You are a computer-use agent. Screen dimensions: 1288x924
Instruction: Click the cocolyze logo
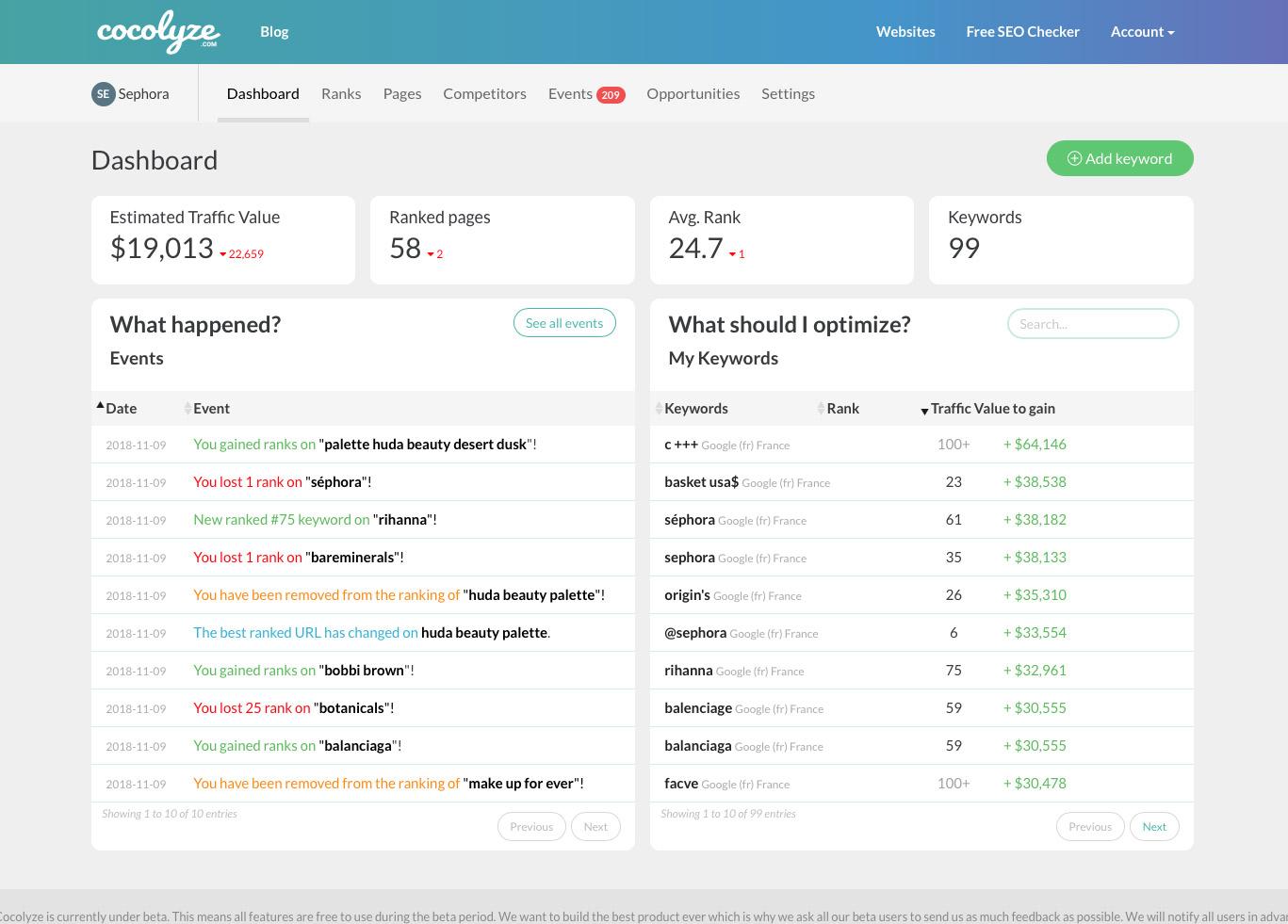click(158, 32)
